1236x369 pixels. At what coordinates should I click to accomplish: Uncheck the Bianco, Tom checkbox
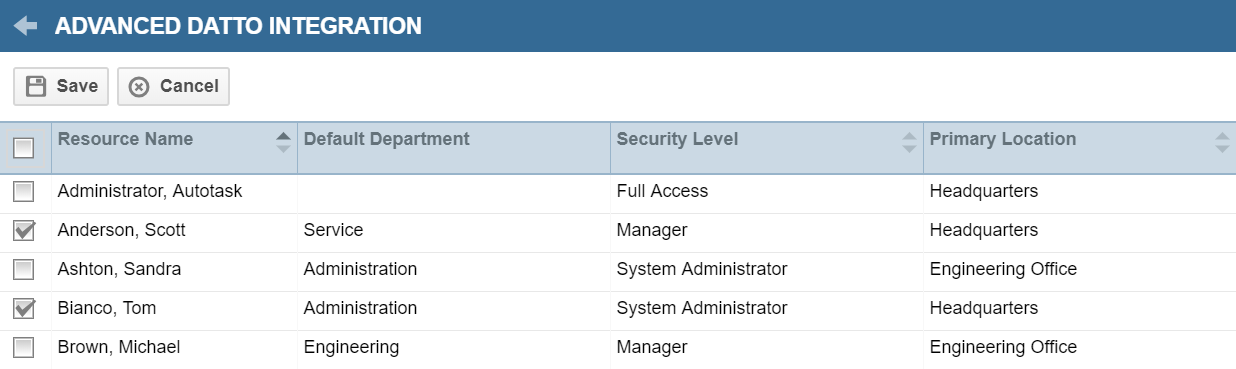point(23,308)
